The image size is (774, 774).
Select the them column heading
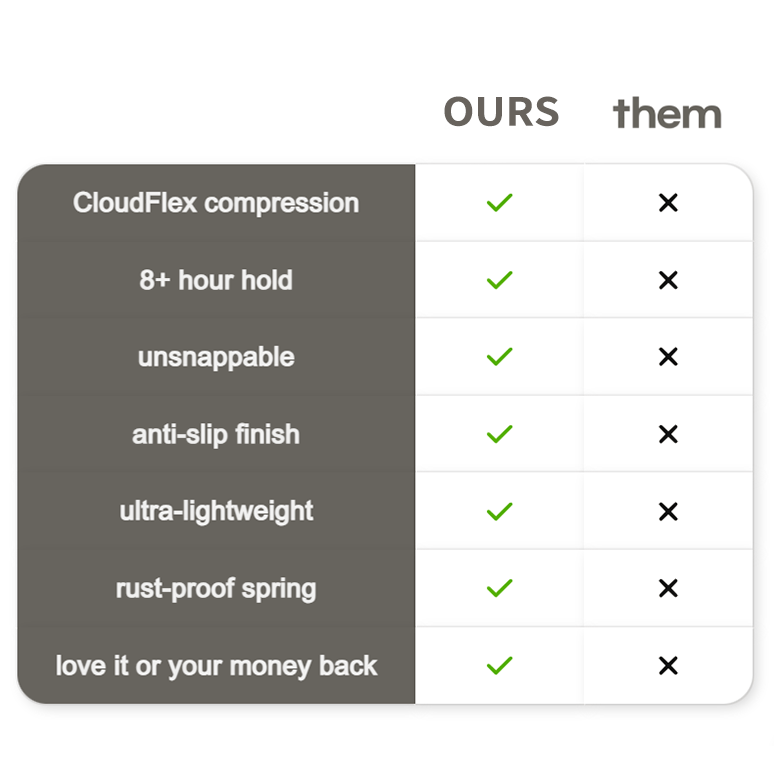[x=667, y=114]
